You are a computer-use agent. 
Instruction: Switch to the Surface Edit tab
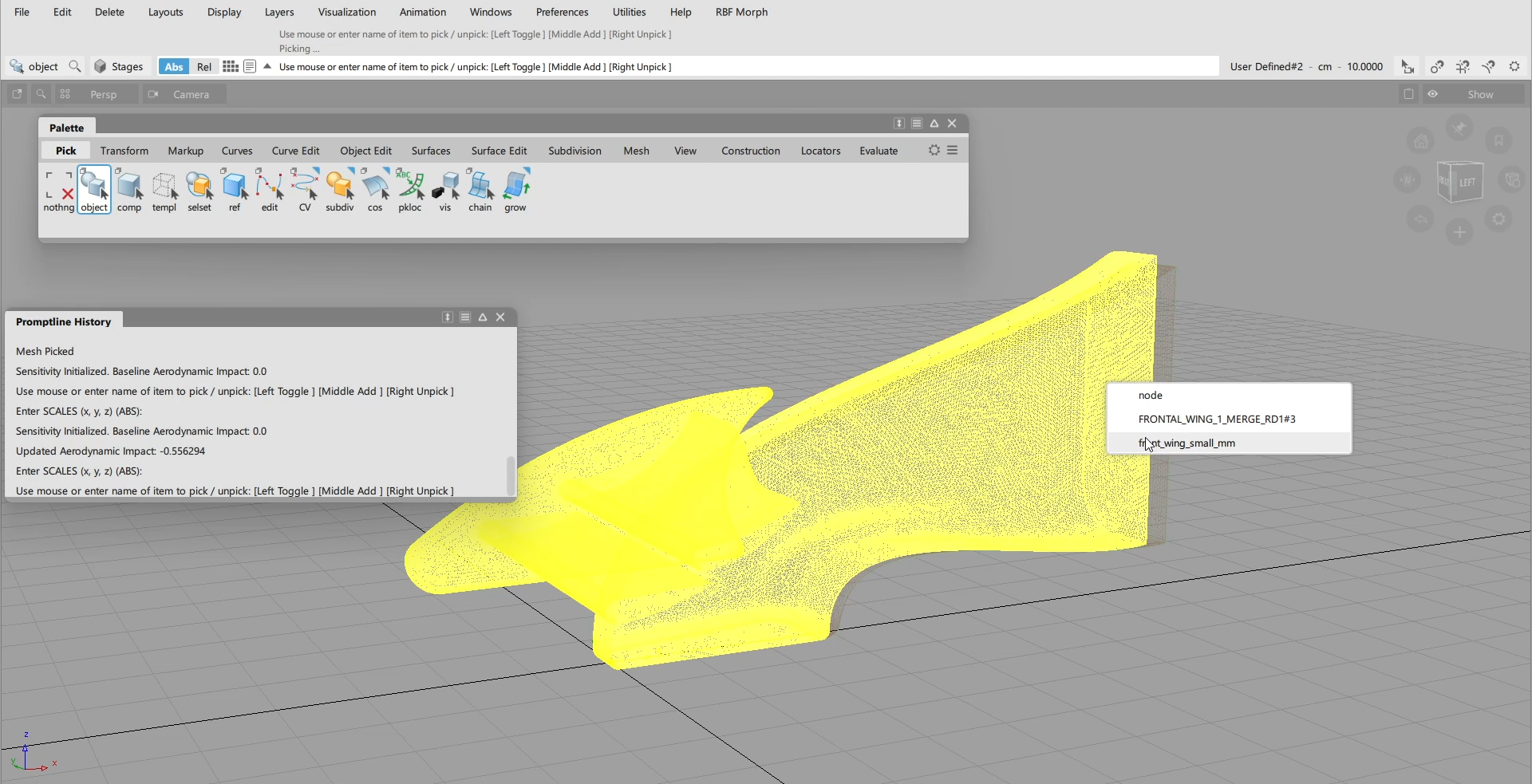[x=499, y=151]
